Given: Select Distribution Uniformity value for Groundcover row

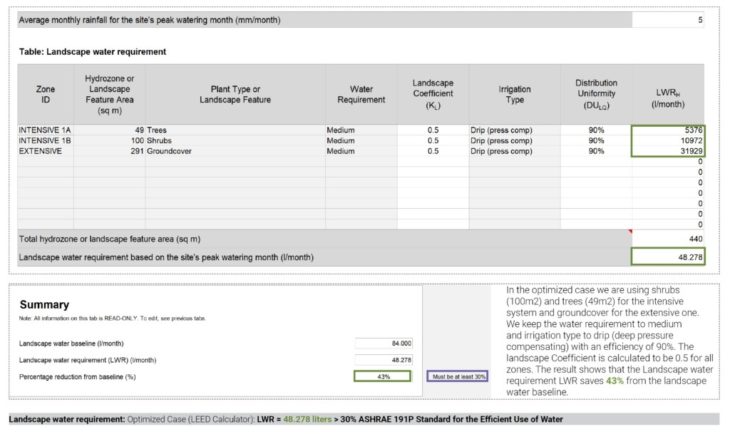Looking at the screenshot, I should (595, 152).
